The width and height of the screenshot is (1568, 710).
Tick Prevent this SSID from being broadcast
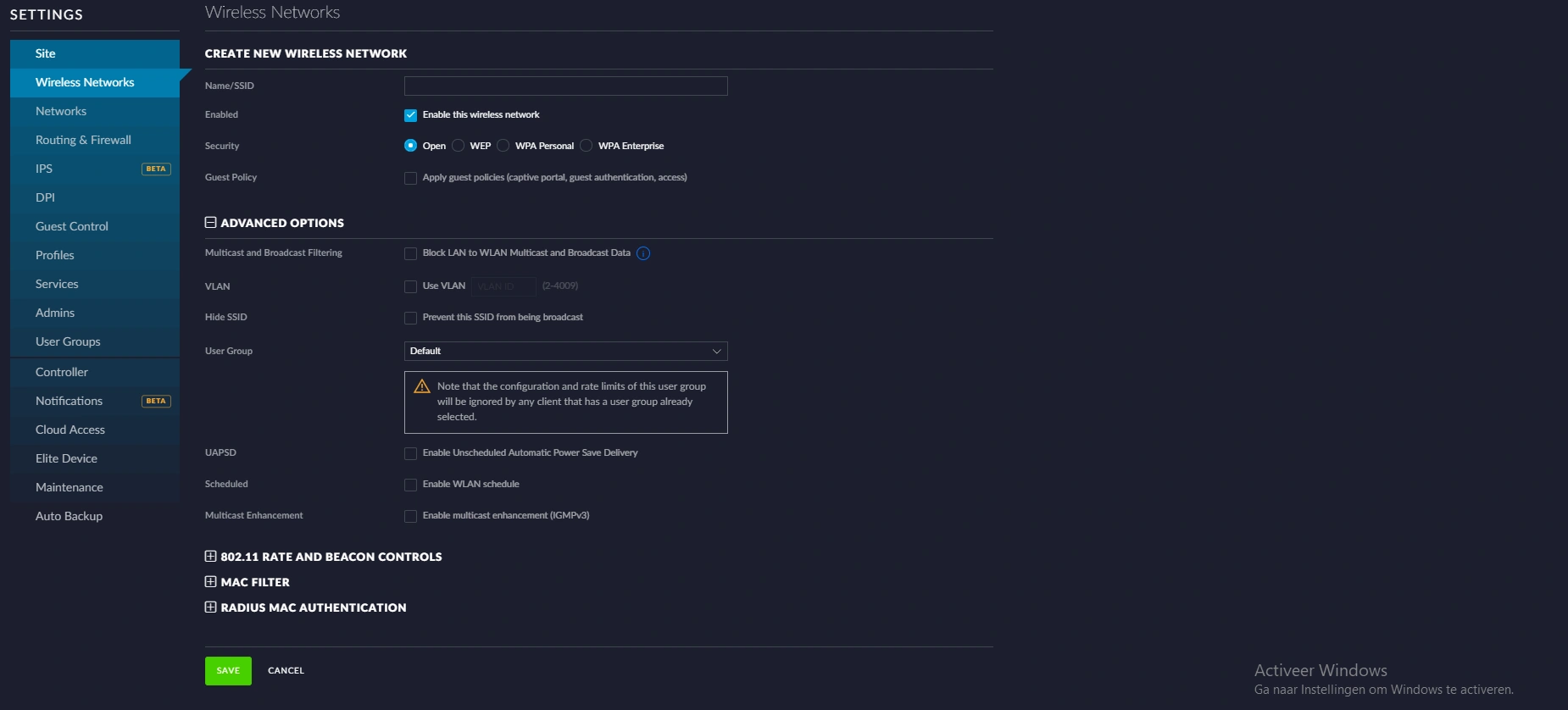pos(411,318)
